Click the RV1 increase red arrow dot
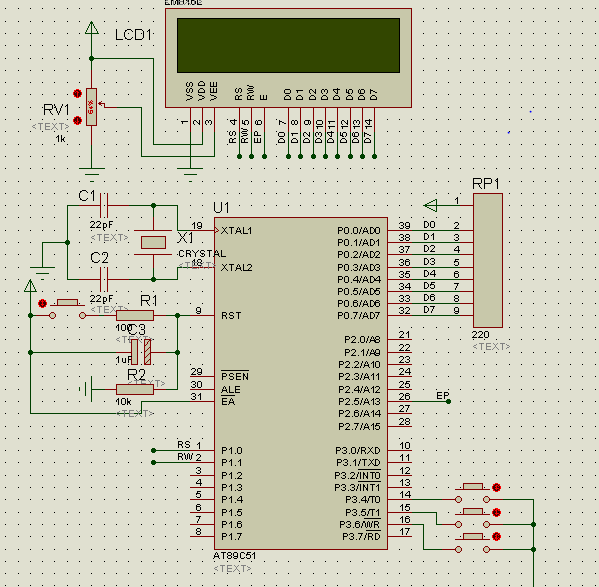The height and width of the screenshot is (587, 599). click(78, 94)
